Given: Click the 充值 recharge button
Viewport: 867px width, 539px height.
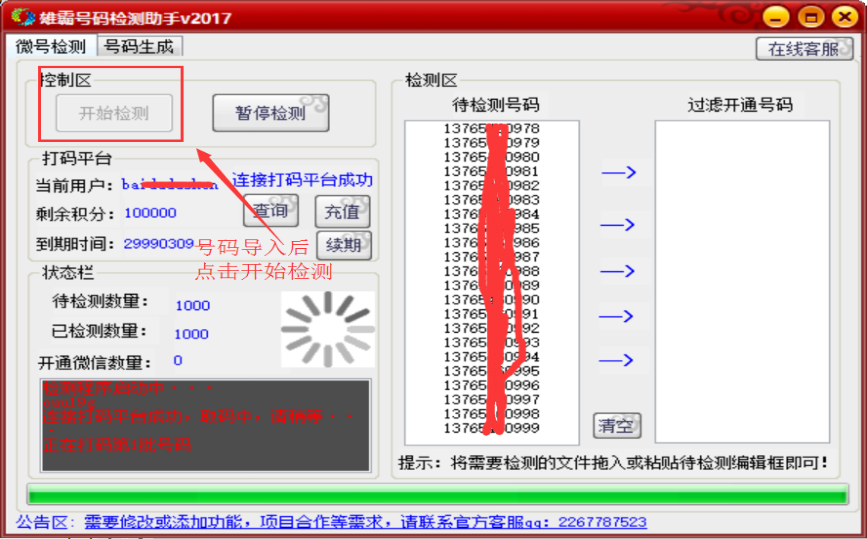Looking at the screenshot, I should (342, 212).
